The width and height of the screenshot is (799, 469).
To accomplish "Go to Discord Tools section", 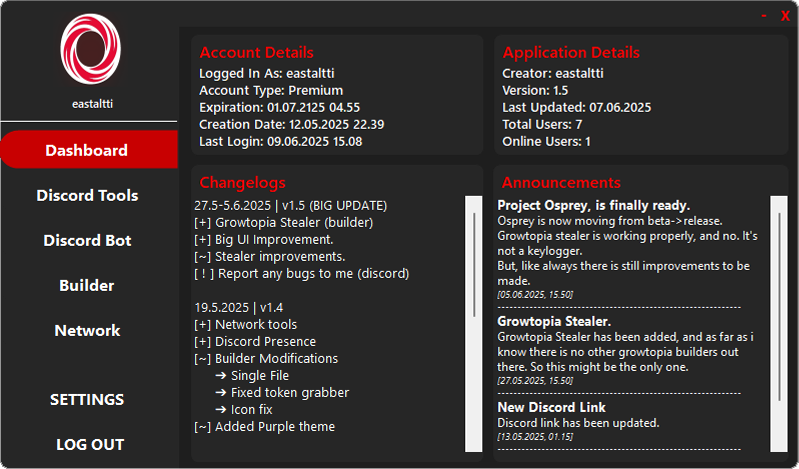I will pos(87,195).
